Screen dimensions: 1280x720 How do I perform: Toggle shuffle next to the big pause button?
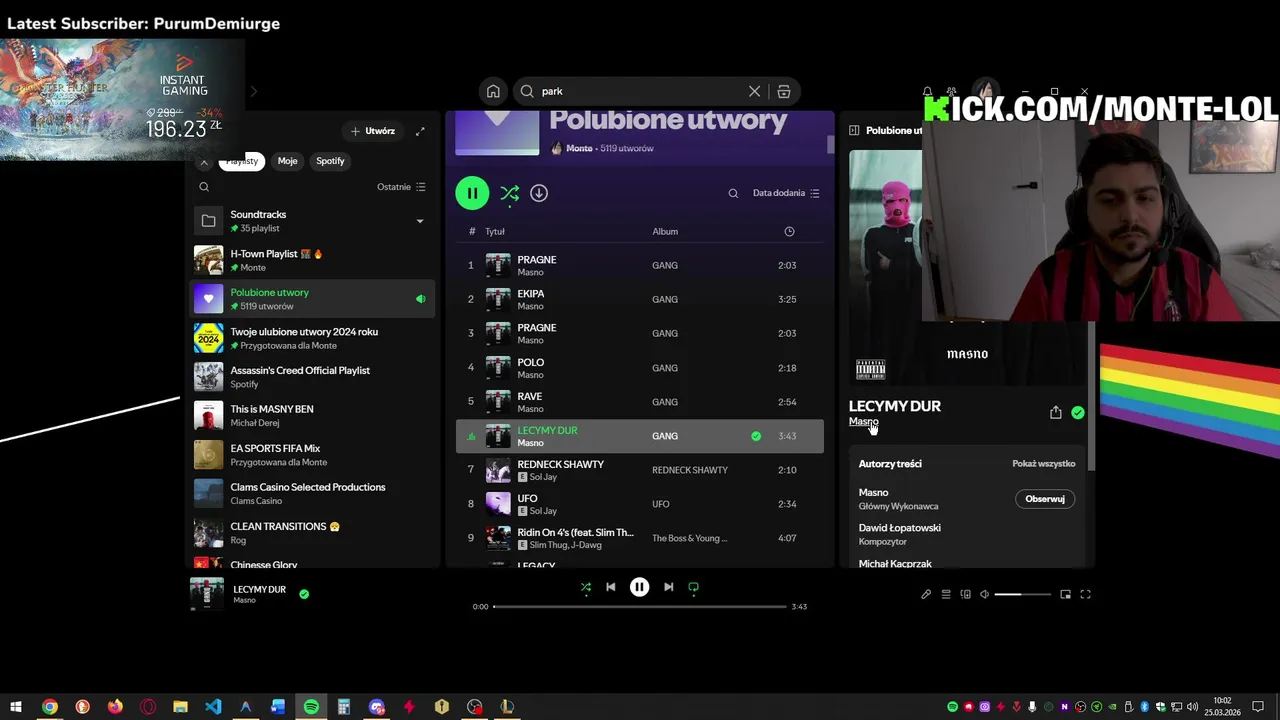click(509, 193)
